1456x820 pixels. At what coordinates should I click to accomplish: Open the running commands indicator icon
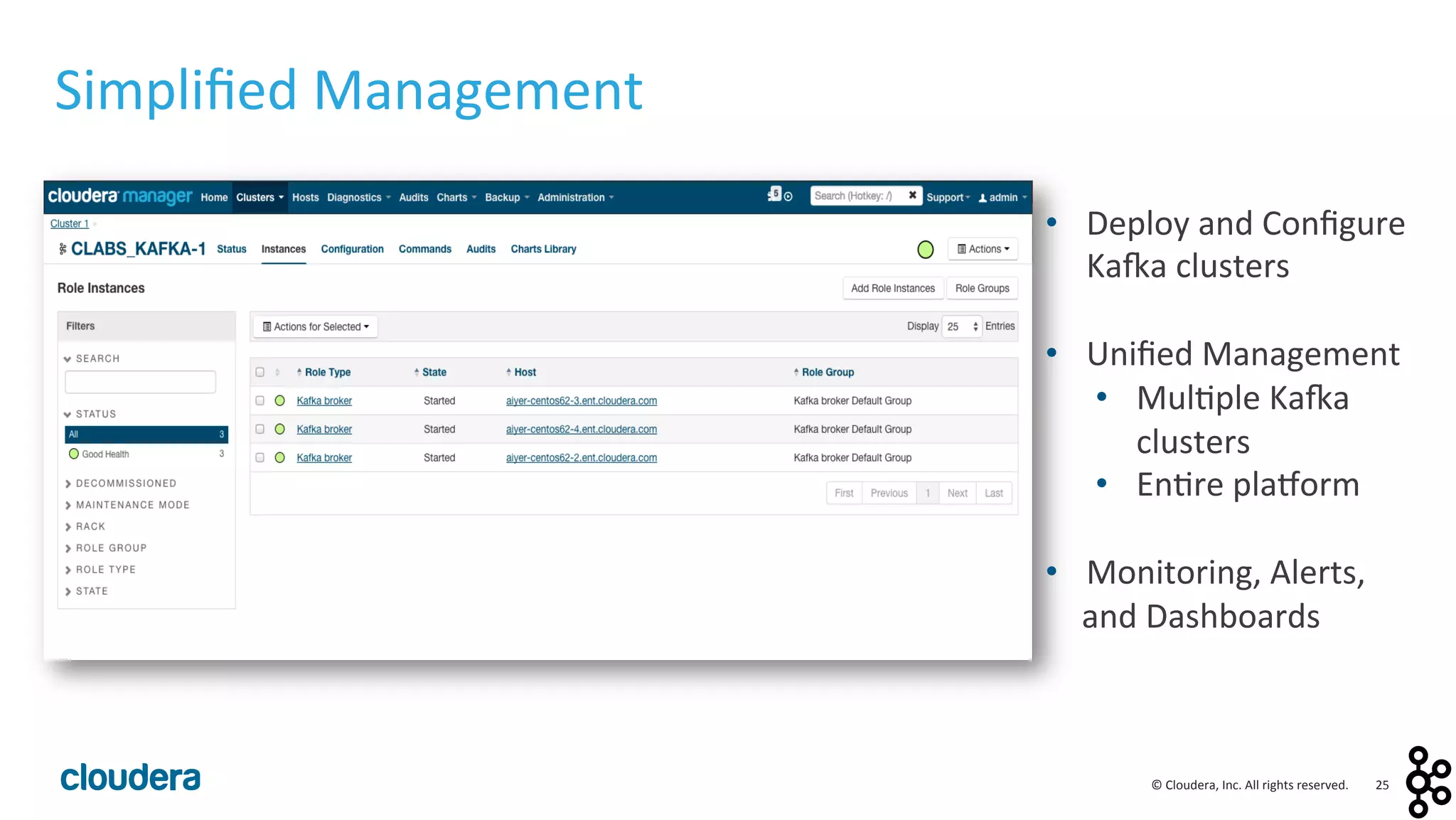pos(773,194)
